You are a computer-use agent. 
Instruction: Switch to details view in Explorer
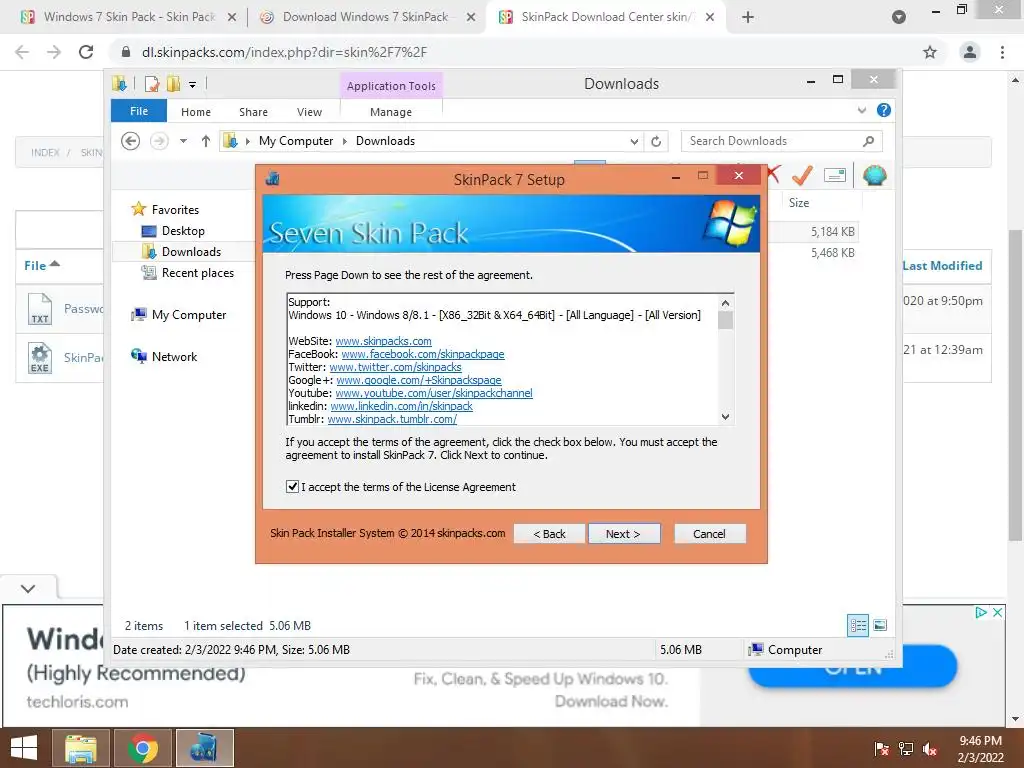(857, 626)
